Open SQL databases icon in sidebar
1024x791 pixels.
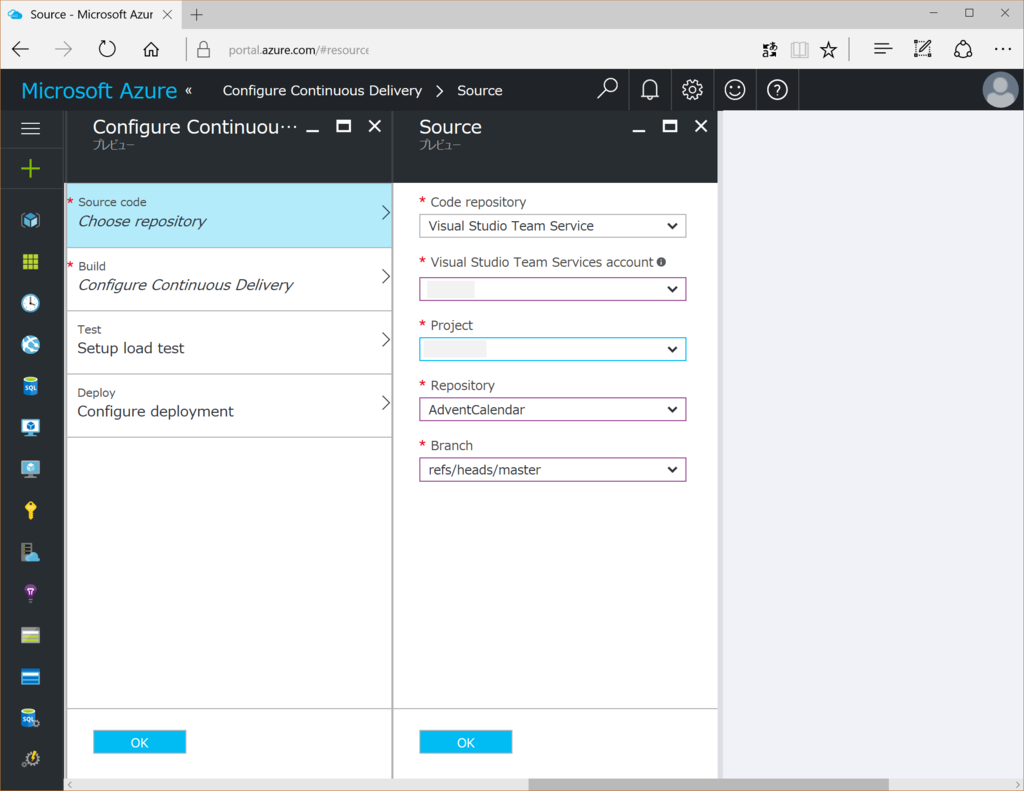[30, 386]
